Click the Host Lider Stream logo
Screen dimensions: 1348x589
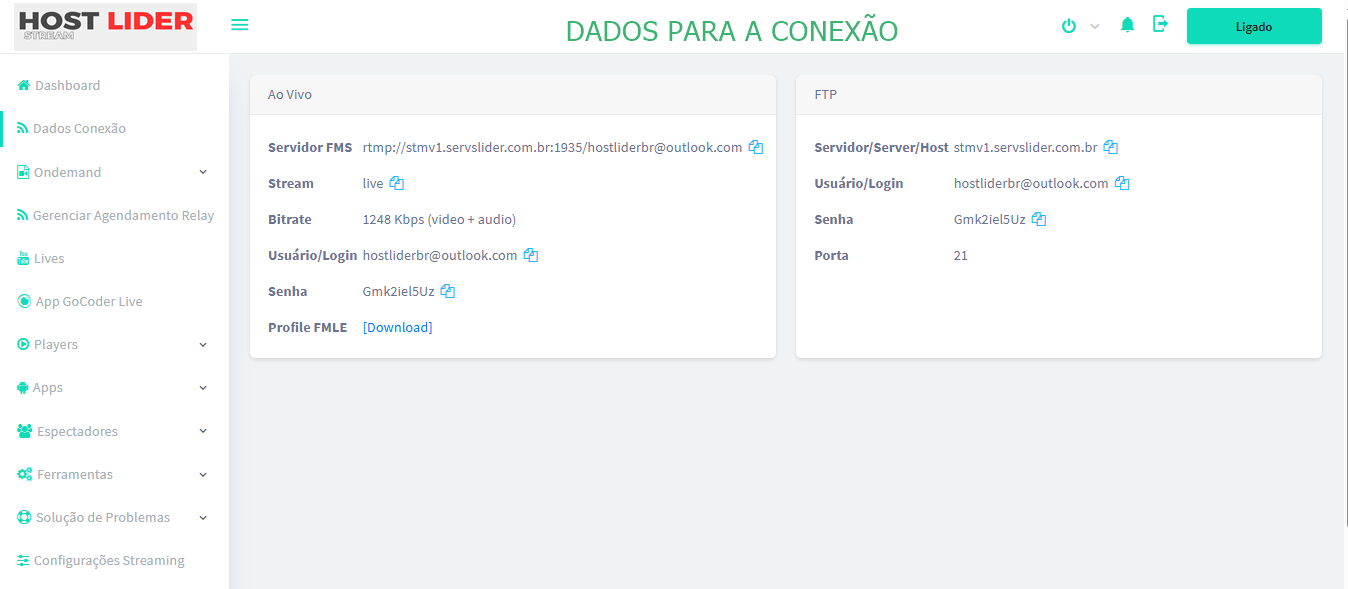106,27
